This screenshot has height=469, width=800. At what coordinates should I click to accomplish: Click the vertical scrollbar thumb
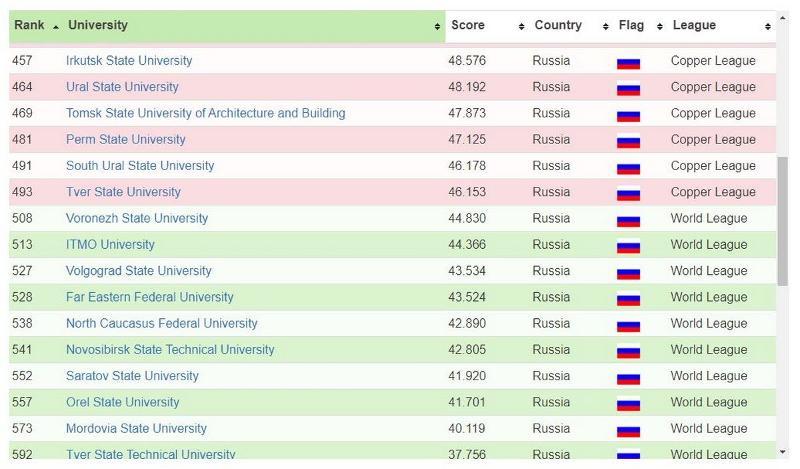pyautogui.click(x=783, y=220)
